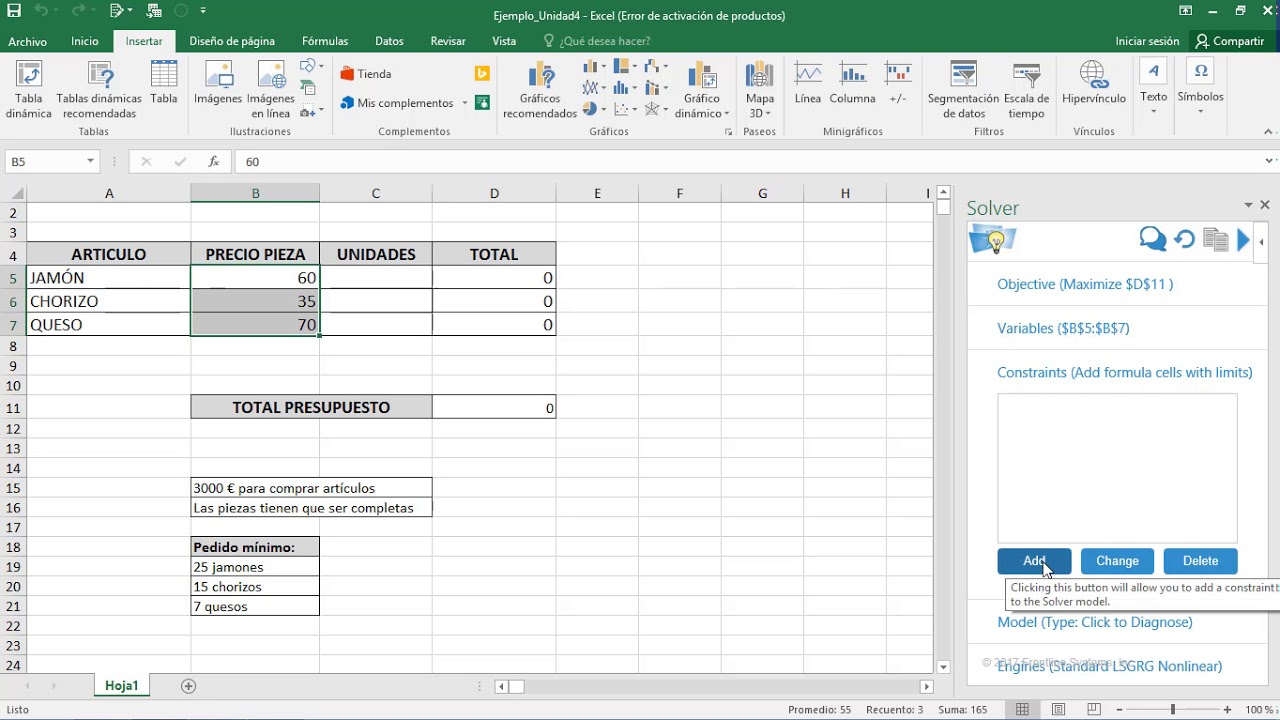Click the Delete constraint button

(1200, 561)
